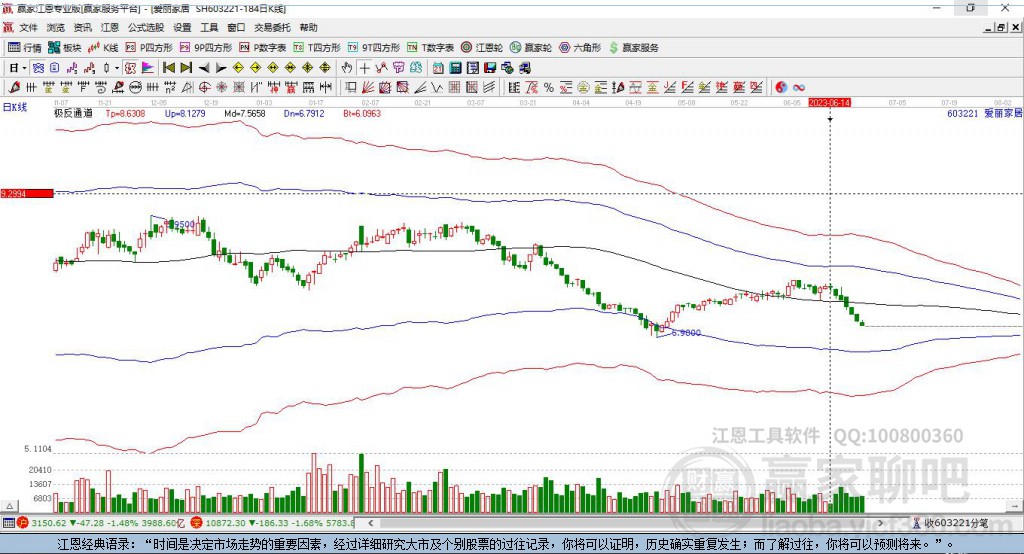Open the 9P四方形 tool
Screen dimensions: 1024x554
pos(206,48)
